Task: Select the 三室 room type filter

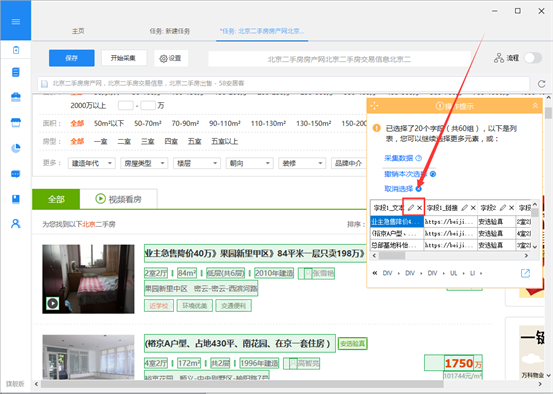Action: click(x=148, y=142)
